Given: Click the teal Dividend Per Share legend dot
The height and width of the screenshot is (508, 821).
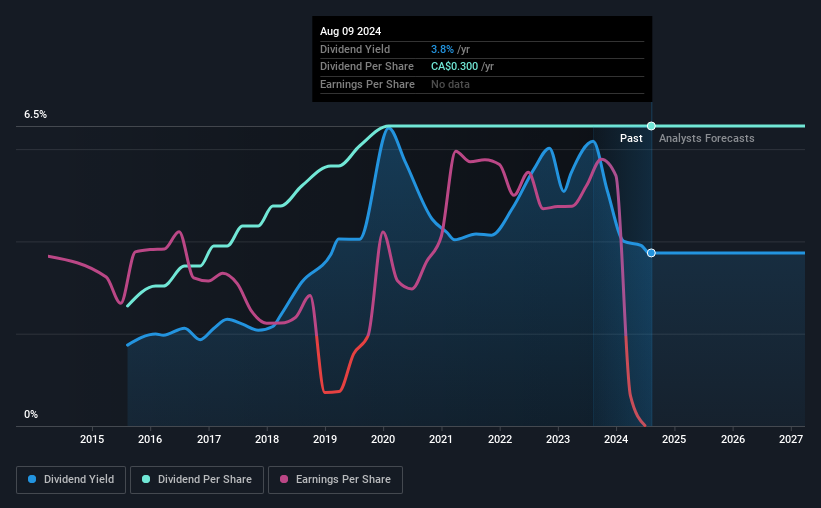Looking at the screenshot, I should (146, 479).
